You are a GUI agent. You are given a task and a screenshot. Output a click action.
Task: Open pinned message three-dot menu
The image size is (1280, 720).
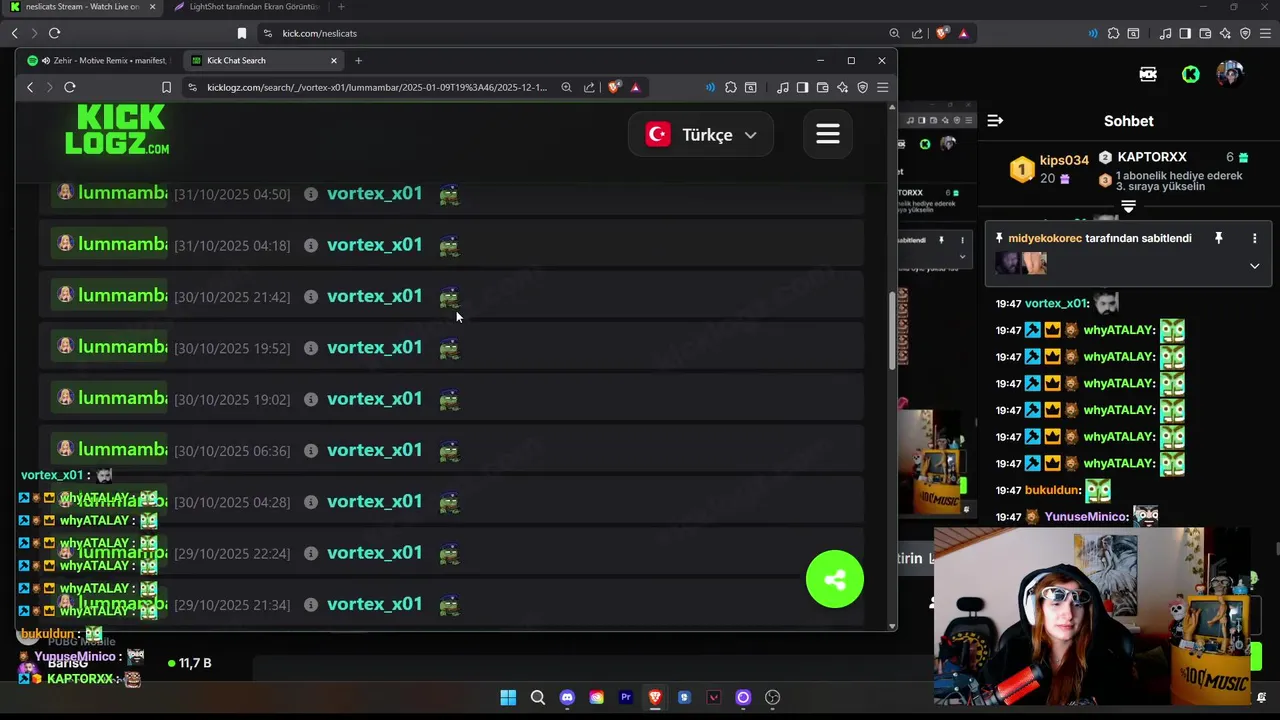click(1254, 238)
